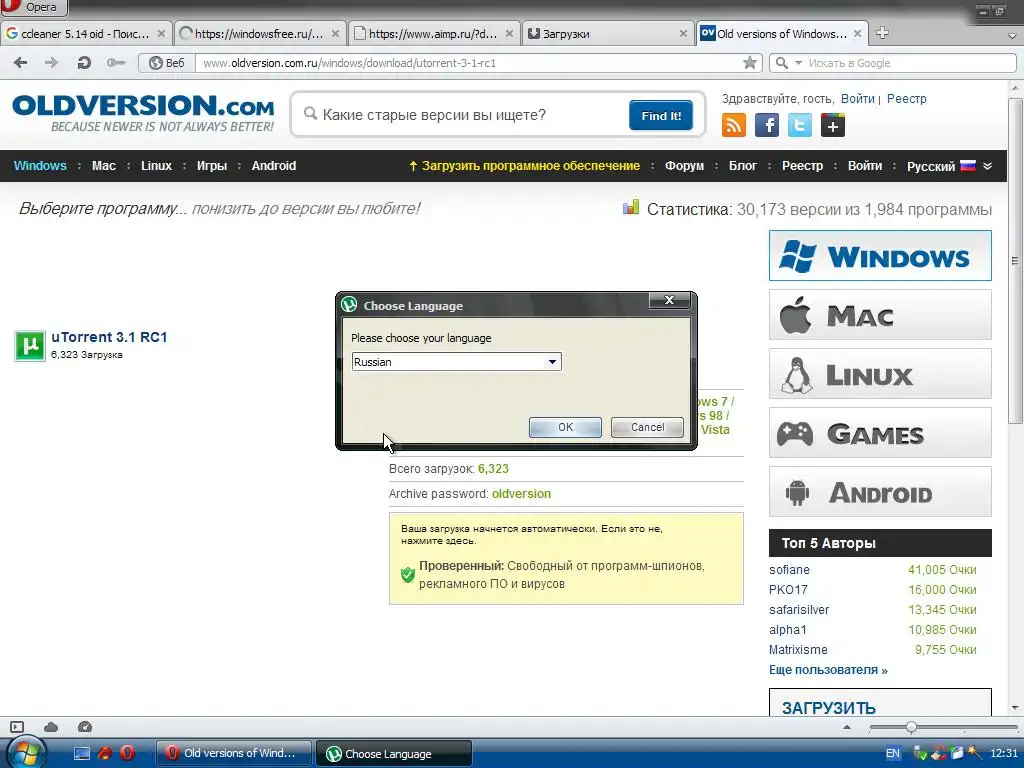This screenshot has width=1024, height=768.
Task: Close the ccleaner search tab
Action: (x=161, y=33)
